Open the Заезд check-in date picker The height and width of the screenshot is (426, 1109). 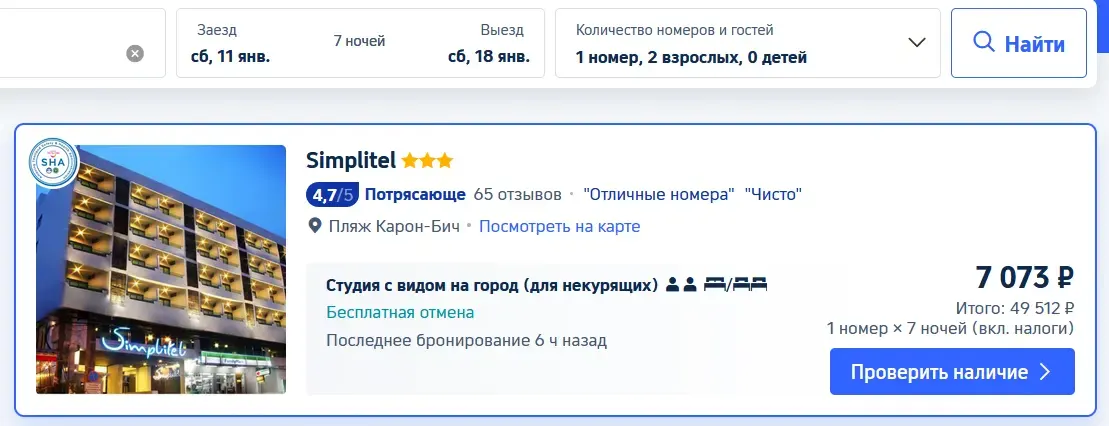click(x=231, y=43)
